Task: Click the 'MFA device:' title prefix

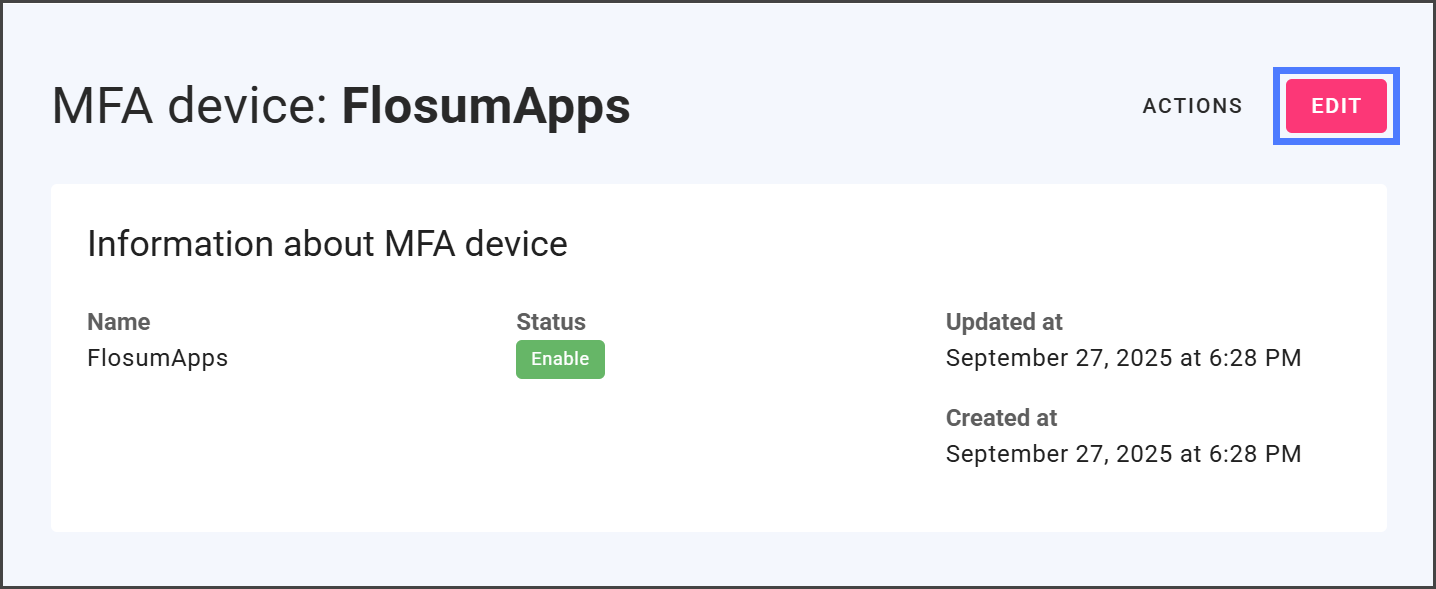Action: coord(190,106)
